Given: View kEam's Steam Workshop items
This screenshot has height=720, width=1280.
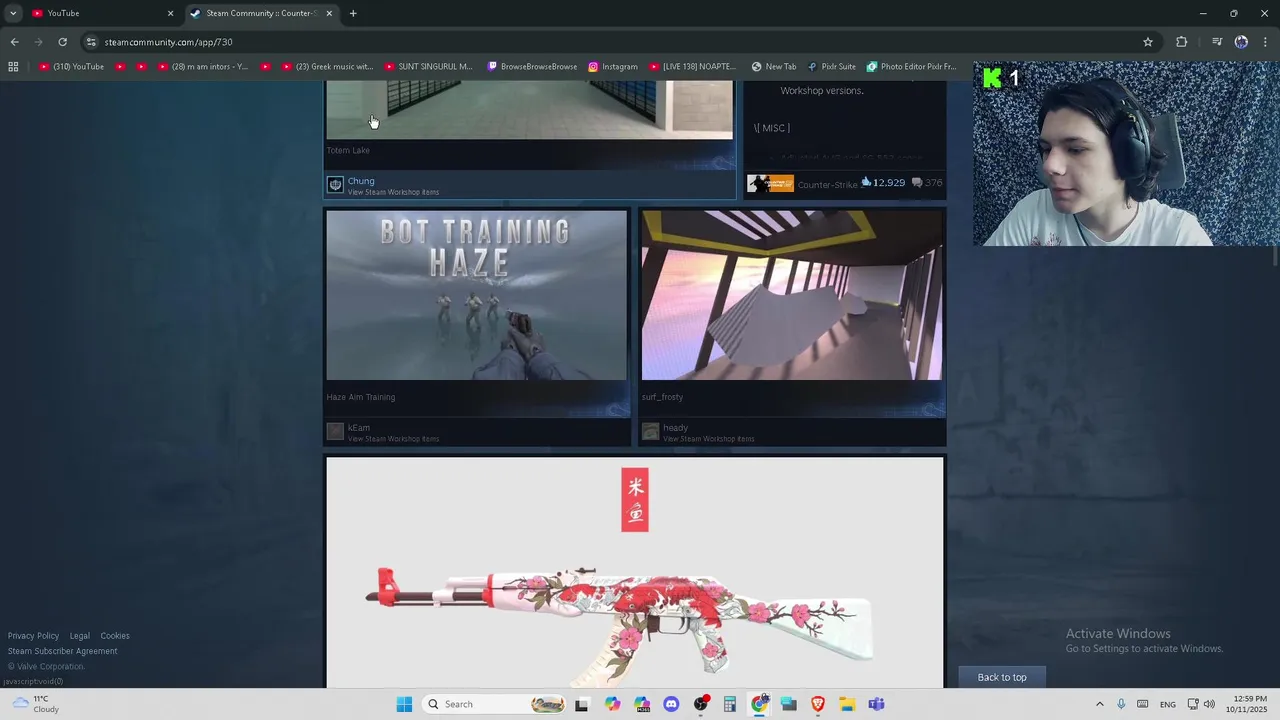Looking at the screenshot, I should 393,439.
